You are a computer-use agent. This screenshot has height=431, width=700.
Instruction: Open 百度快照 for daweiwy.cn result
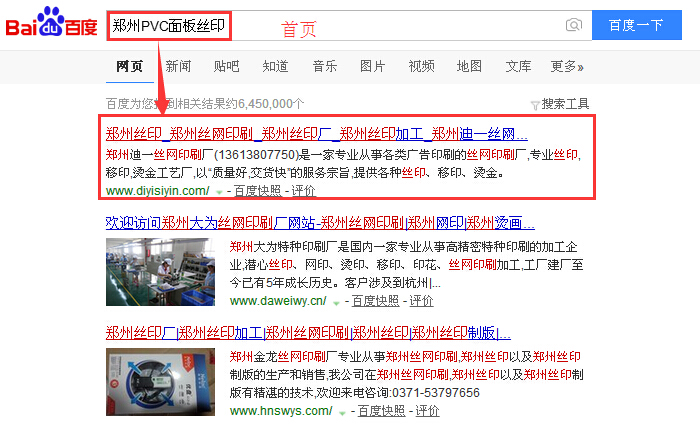(375, 301)
